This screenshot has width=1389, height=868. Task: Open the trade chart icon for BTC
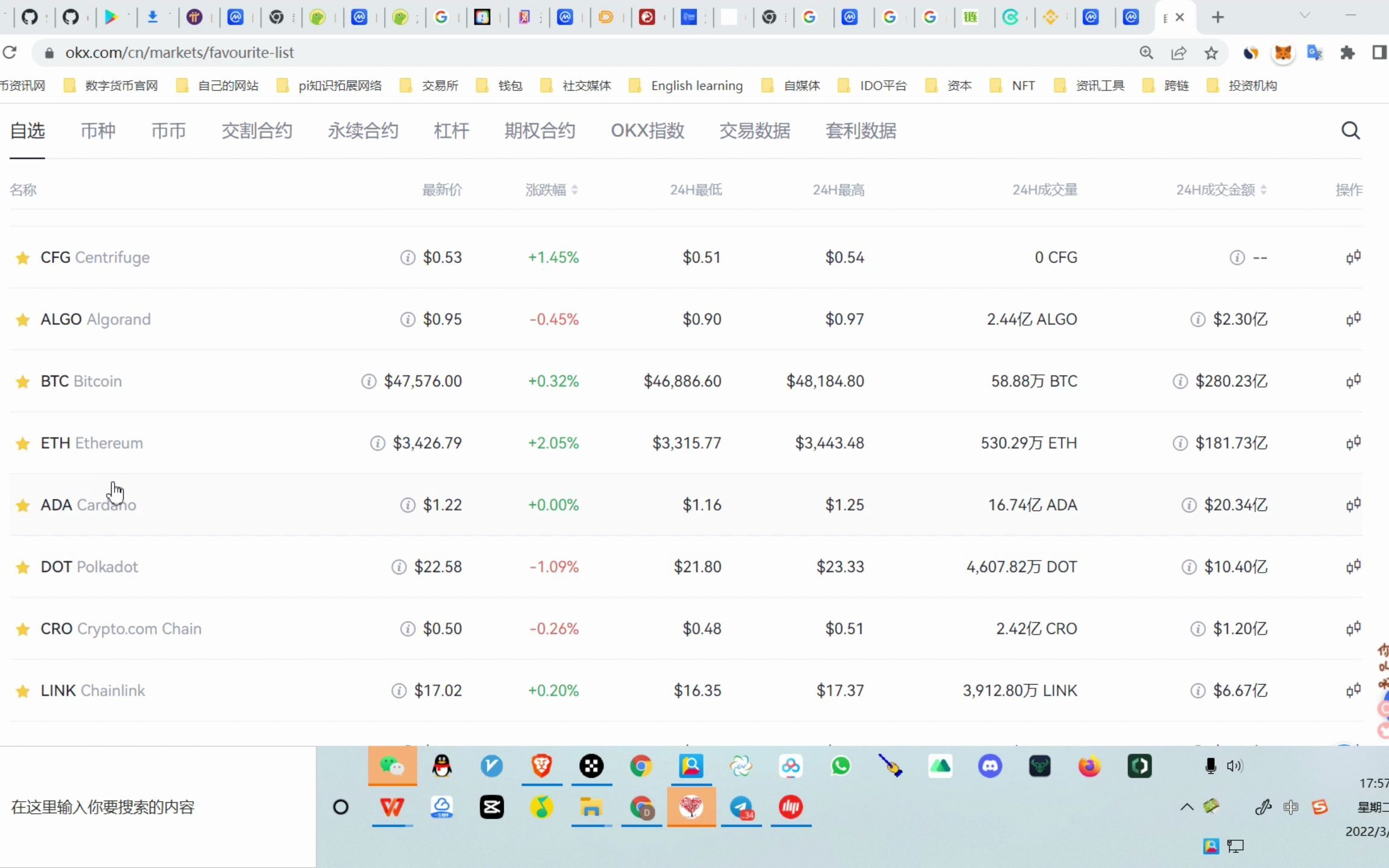point(1353,381)
